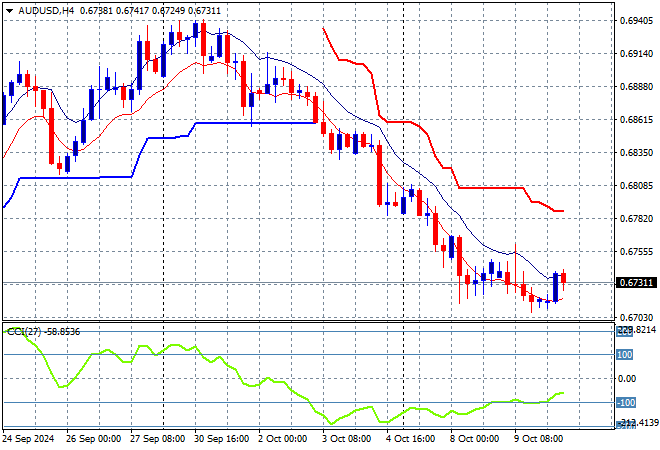Click the CCI 0.00 level label
Screen dimensions: 660x450
click(x=626, y=378)
